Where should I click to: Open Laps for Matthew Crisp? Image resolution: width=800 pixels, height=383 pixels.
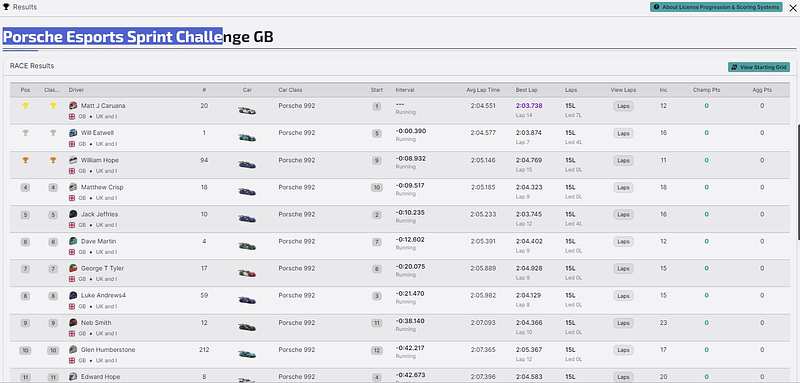623,188
